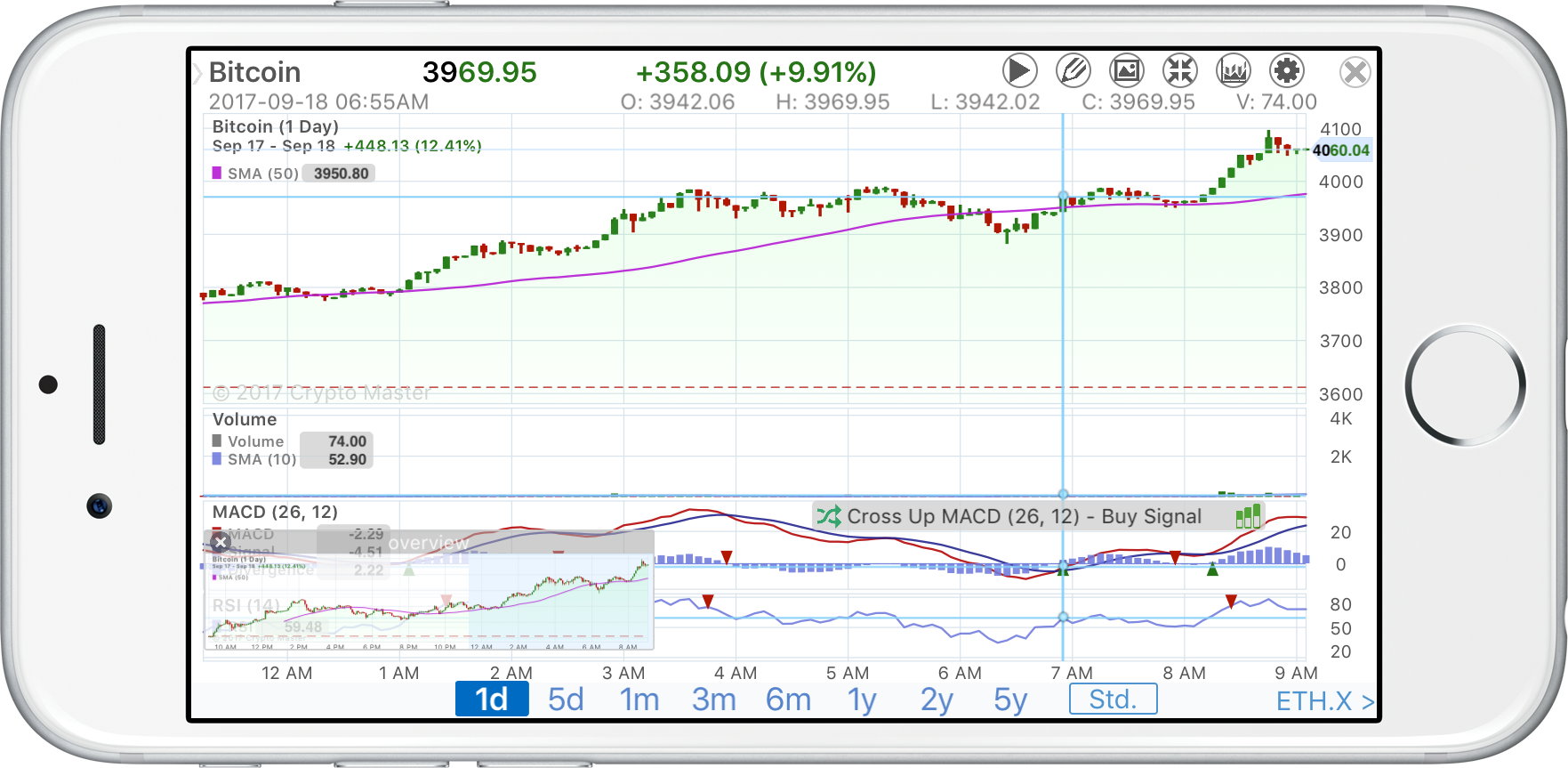Click the H: 3969.95 high value
Screen dimensions: 1568x768
coord(832,101)
